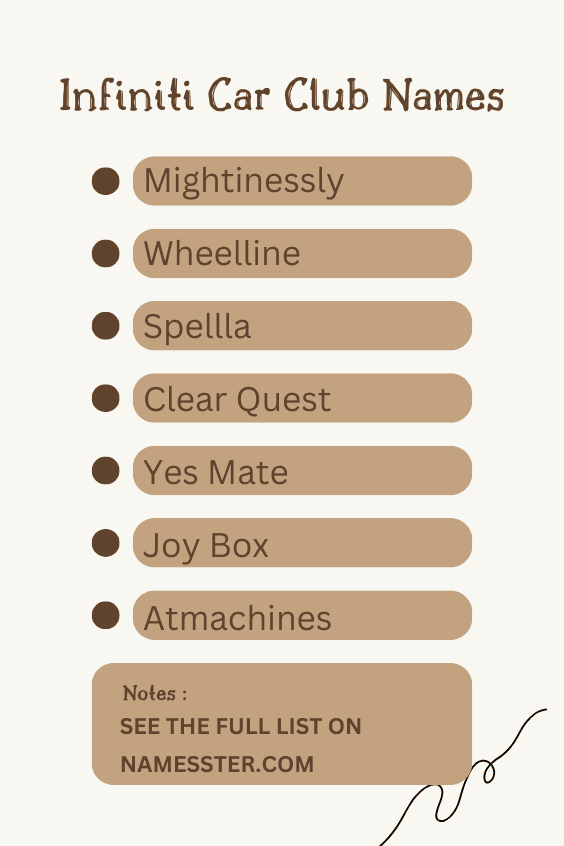Select the Clear Quest name pill

(x=302, y=398)
